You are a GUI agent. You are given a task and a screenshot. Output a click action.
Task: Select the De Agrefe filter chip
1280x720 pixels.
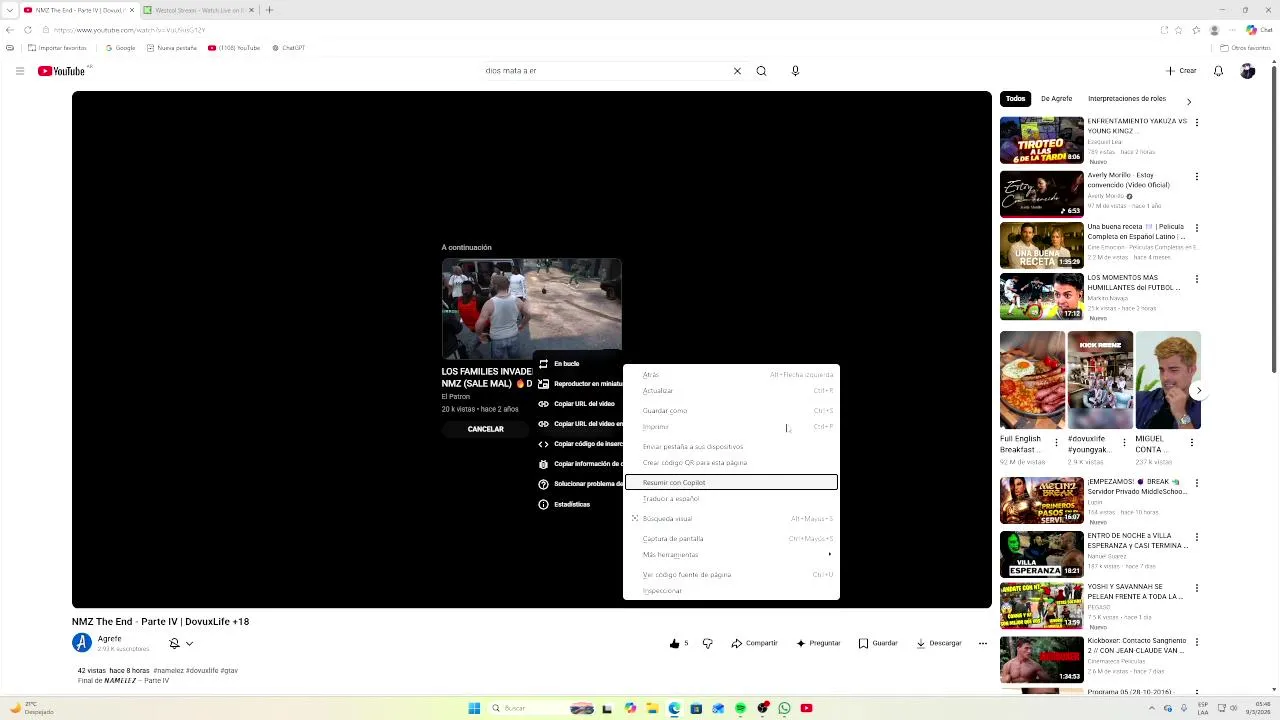coord(1056,99)
